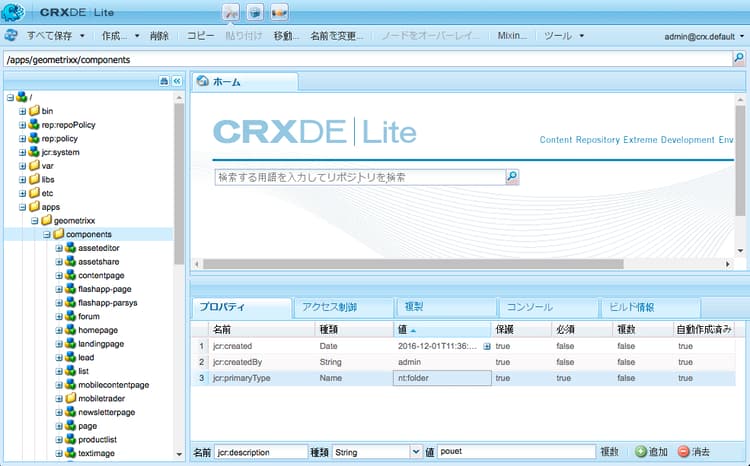
Task: Expand the contentpage node
Action: coord(59,276)
